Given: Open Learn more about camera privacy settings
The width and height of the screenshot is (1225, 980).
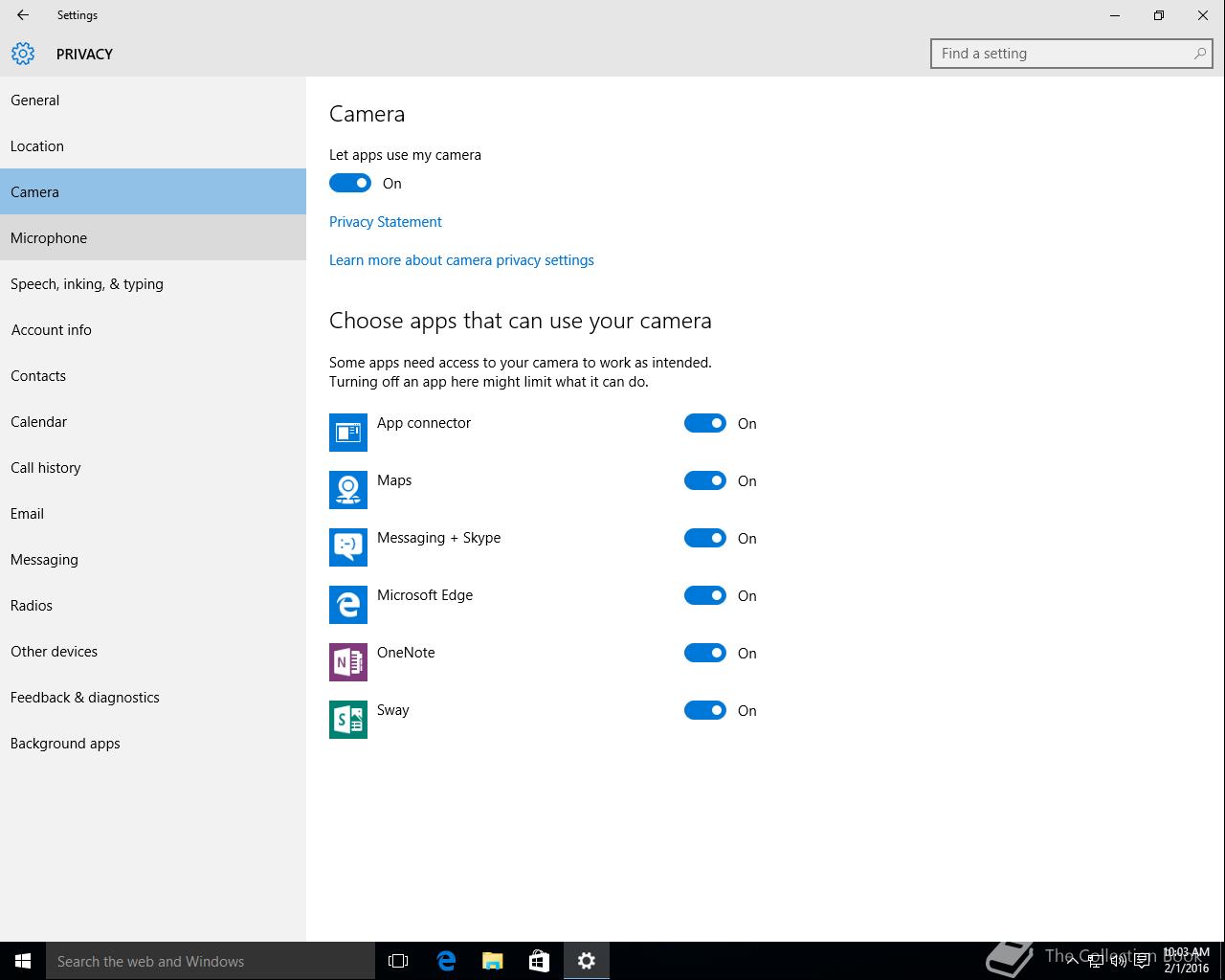Looking at the screenshot, I should 461,260.
